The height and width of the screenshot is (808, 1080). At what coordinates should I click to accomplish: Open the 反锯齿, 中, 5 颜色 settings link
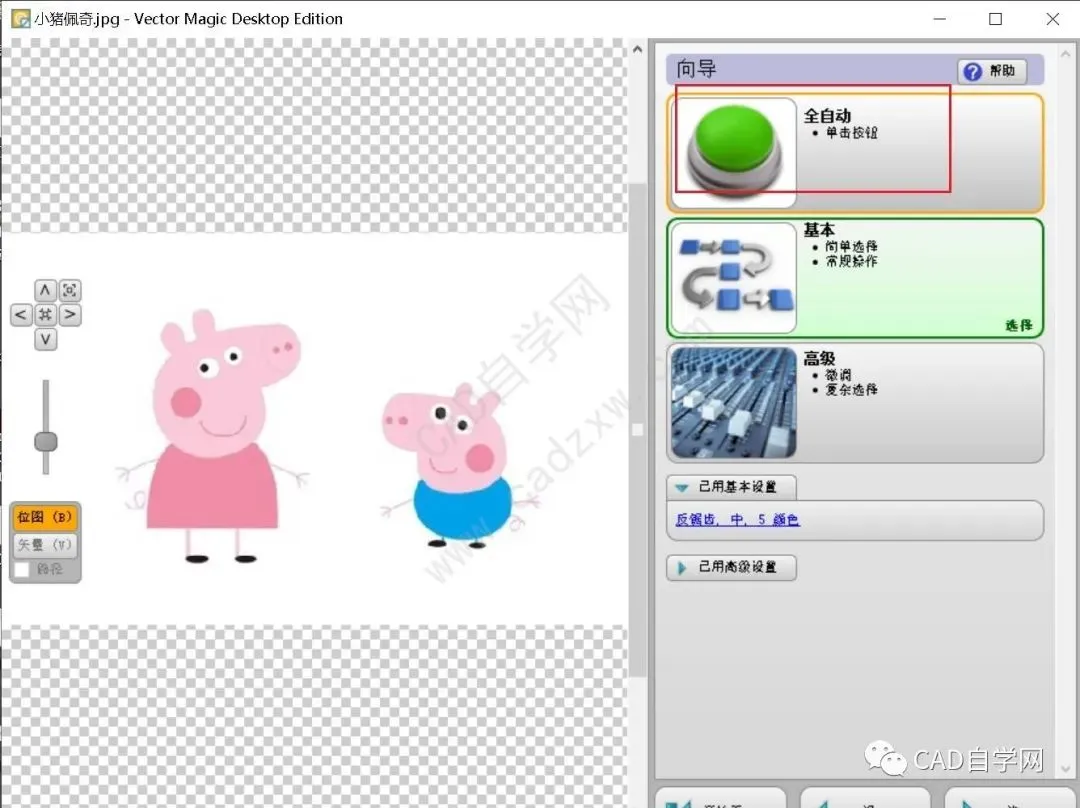pos(737,519)
